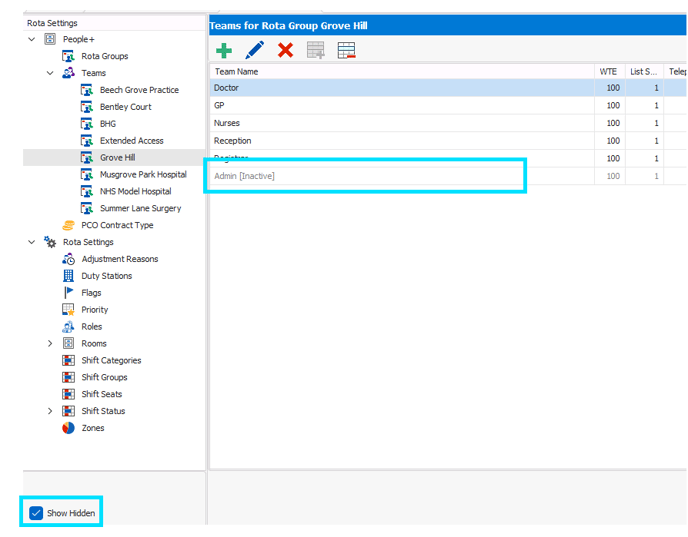Click the Roles people icon
This screenshot has height=537, width=688.
click(68, 326)
